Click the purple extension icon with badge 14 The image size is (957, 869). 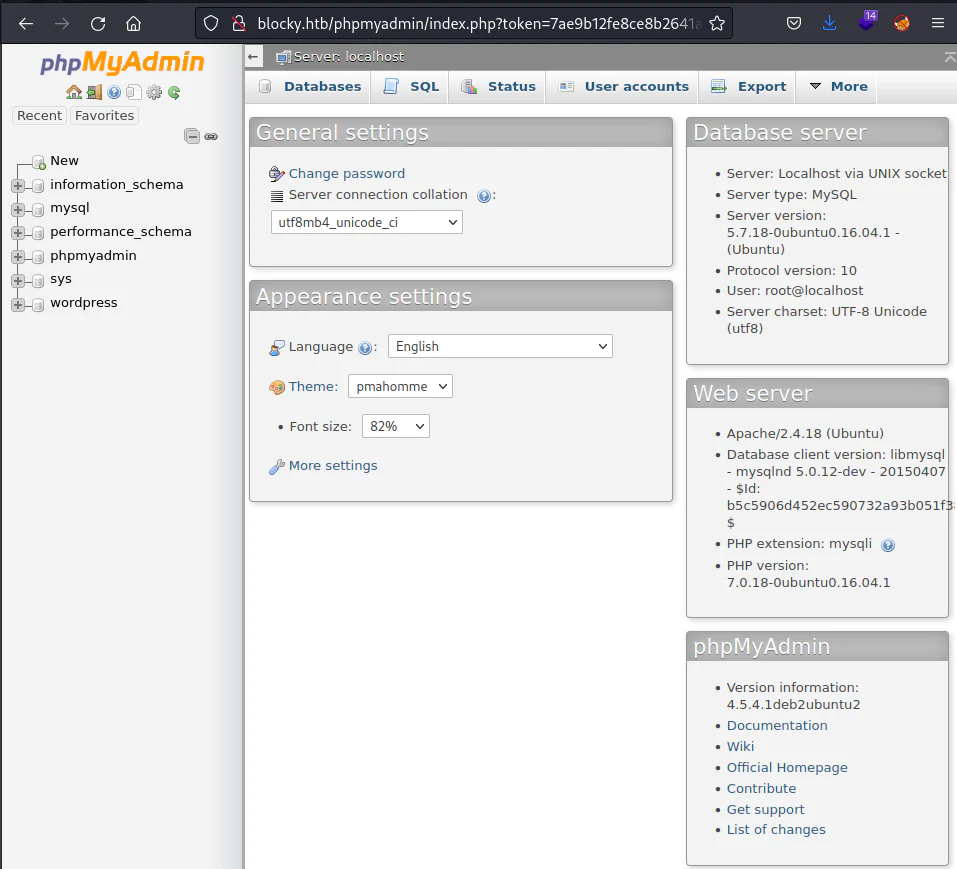(x=867, y=21)
